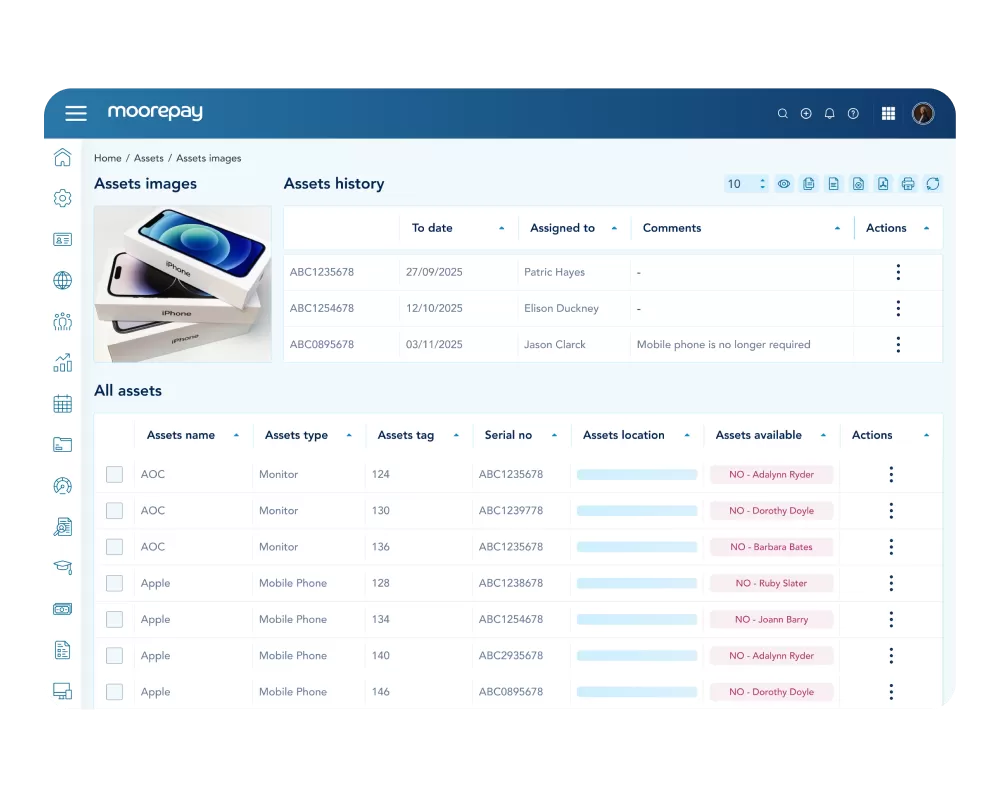Open actions menu for Jason Clarck row
This screenshot has height=800, width=1000.
point(899,345)
